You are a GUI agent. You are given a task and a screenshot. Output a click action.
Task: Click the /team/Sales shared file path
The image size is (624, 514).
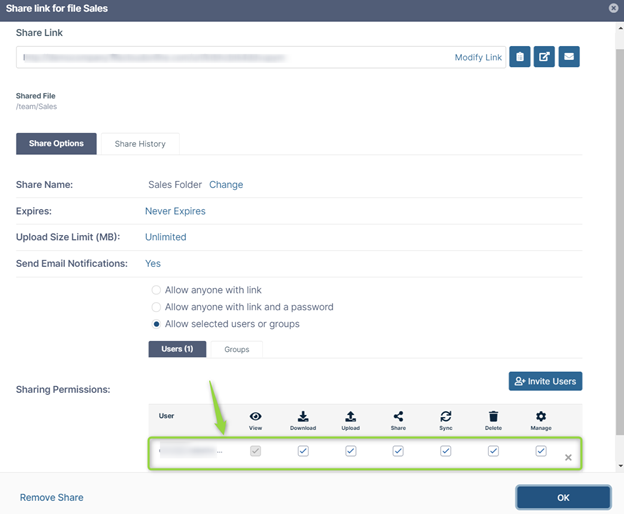click(x=36, y=107)
